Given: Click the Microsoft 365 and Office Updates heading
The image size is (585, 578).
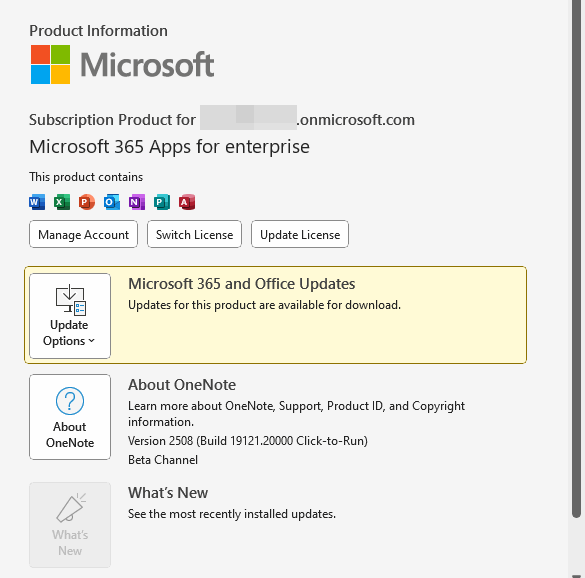Looking at the screenshot, I should pos(241,284).
